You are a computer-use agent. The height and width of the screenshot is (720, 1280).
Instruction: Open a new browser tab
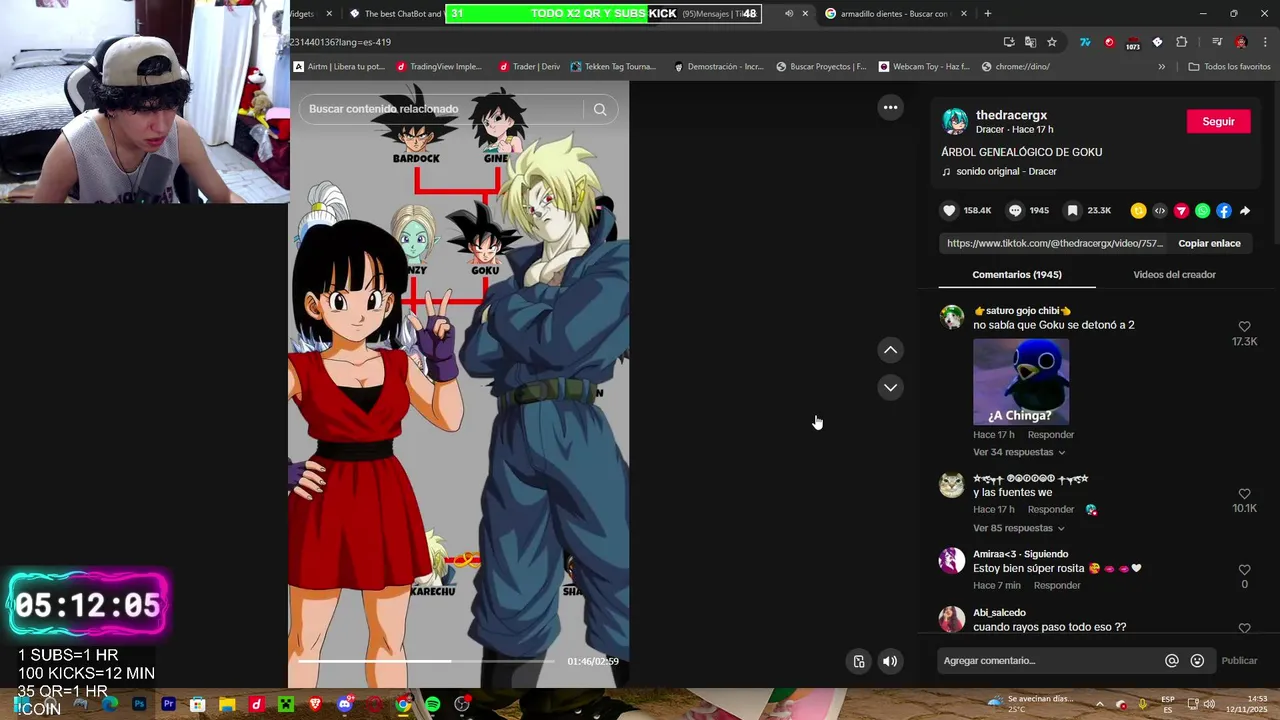coord(988,14)
